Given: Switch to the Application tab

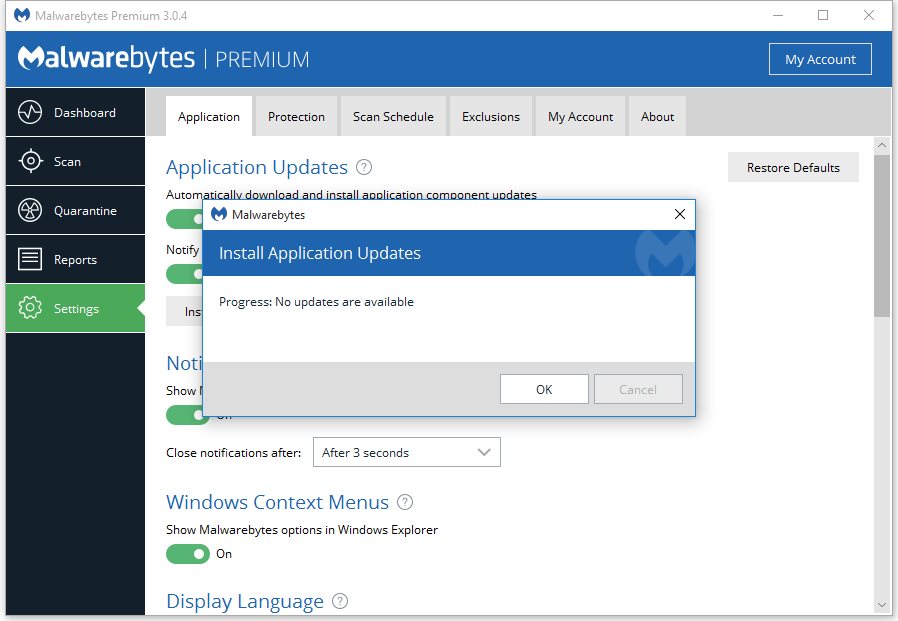Looking at the screenshot, I should pyautogui.click(x=209, y=116).
